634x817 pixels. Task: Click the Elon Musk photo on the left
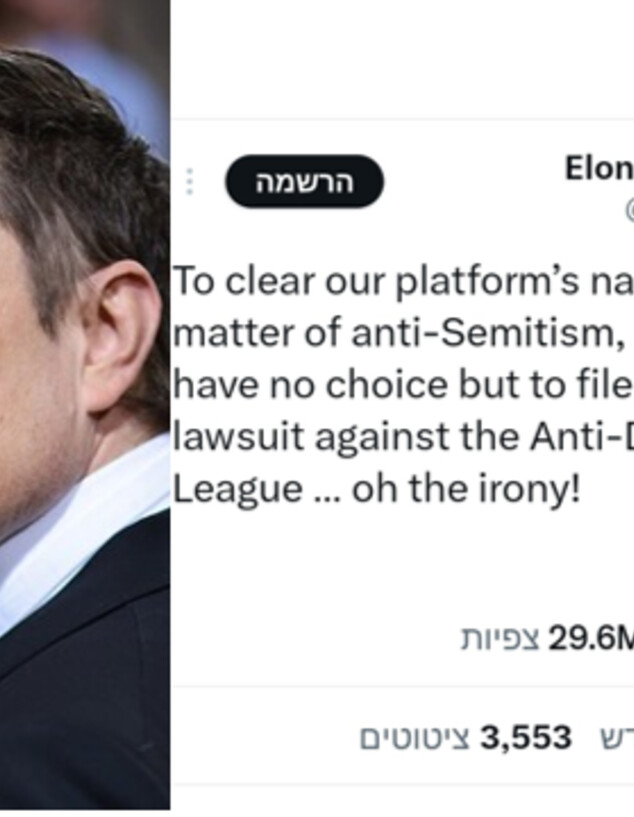tap(85, 400)
